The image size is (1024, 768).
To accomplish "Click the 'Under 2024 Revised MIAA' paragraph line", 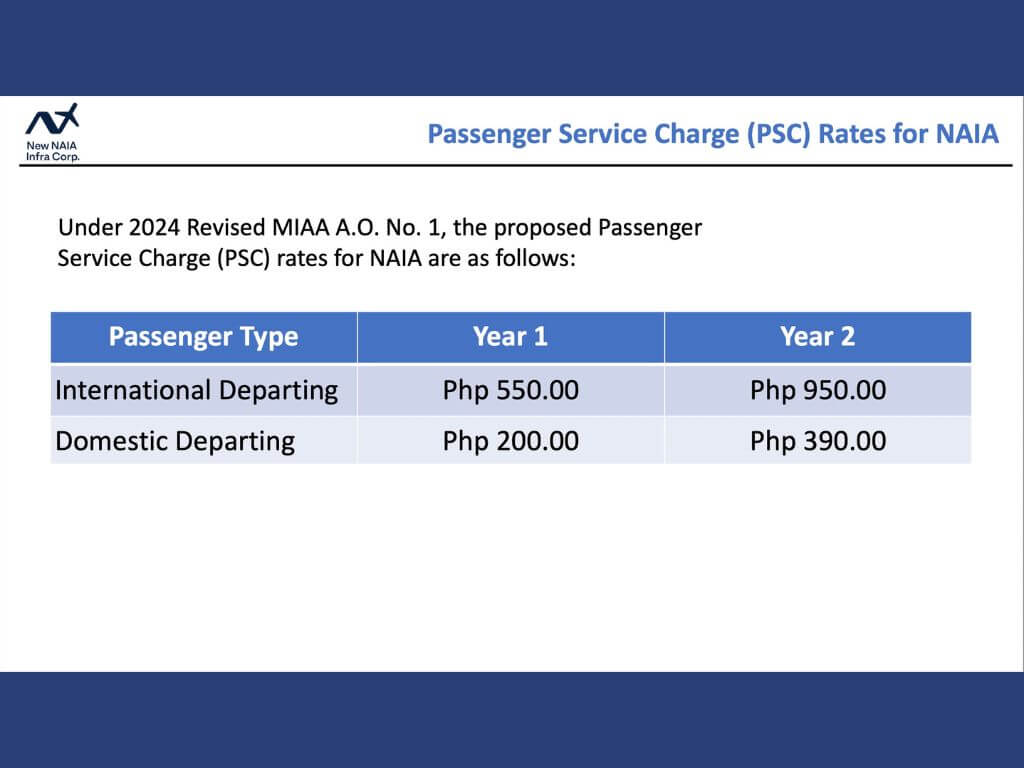I will tap(380, 228).
